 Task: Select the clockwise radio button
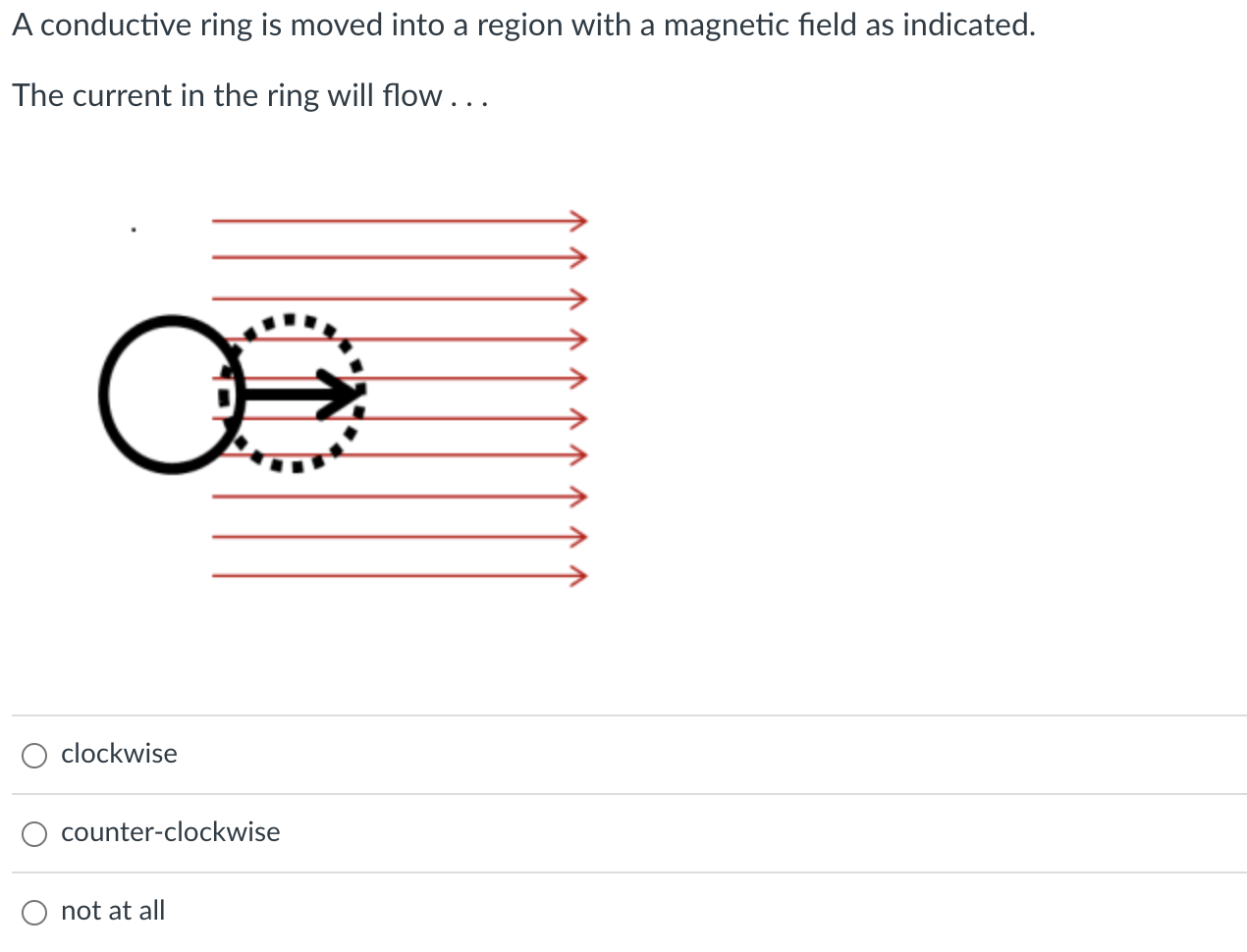pos(34,755)
